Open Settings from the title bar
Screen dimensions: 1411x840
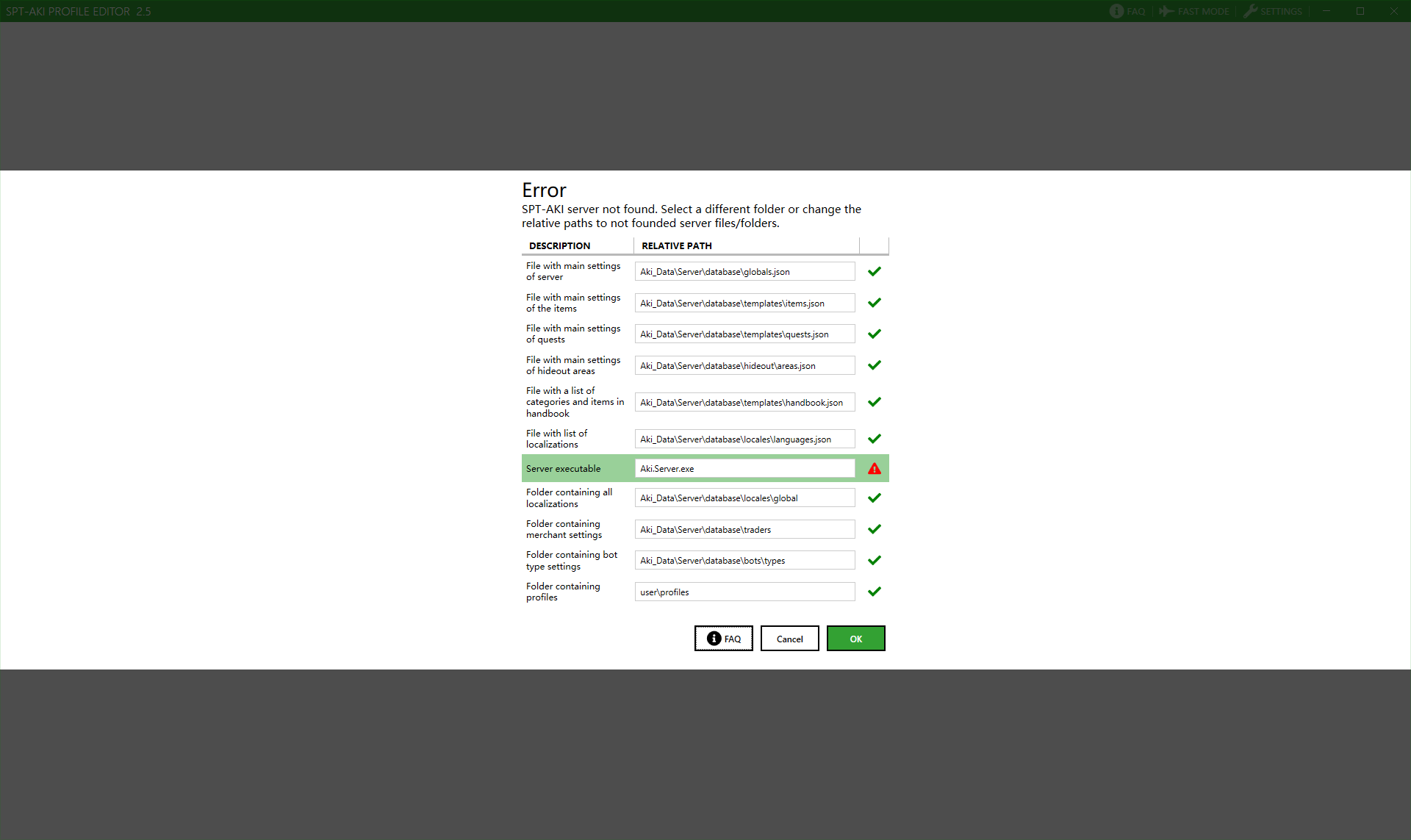(1273, 11)
